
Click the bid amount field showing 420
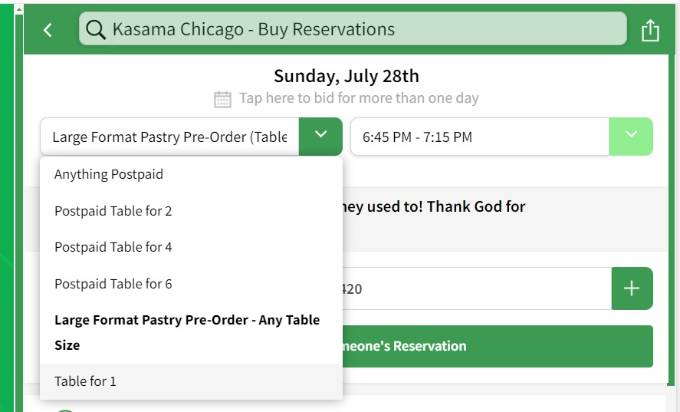click(475, 289)
